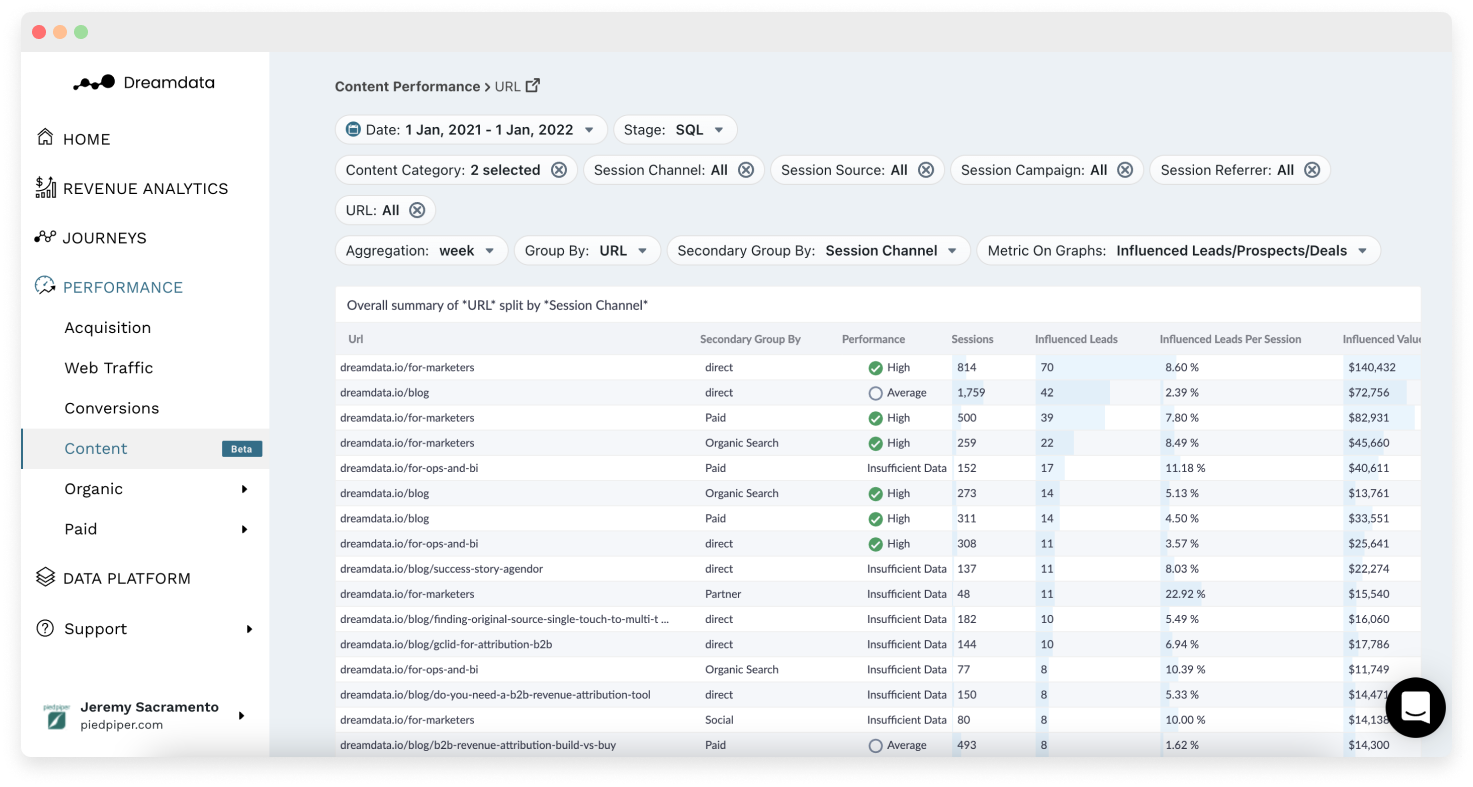Clear the Session Referrer filter
This screenshot has height=787, width=1473.
tap(1312, 170)
